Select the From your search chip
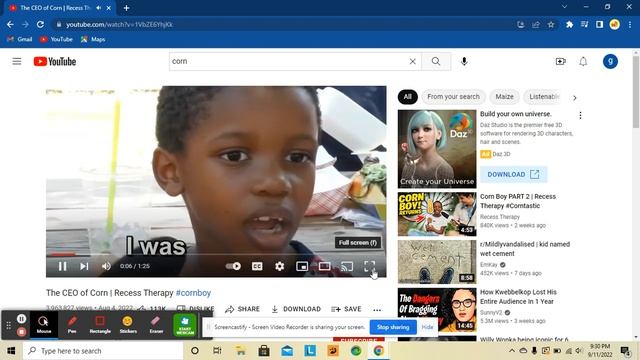Screen dimensions: 640x360 click(453, 97)
